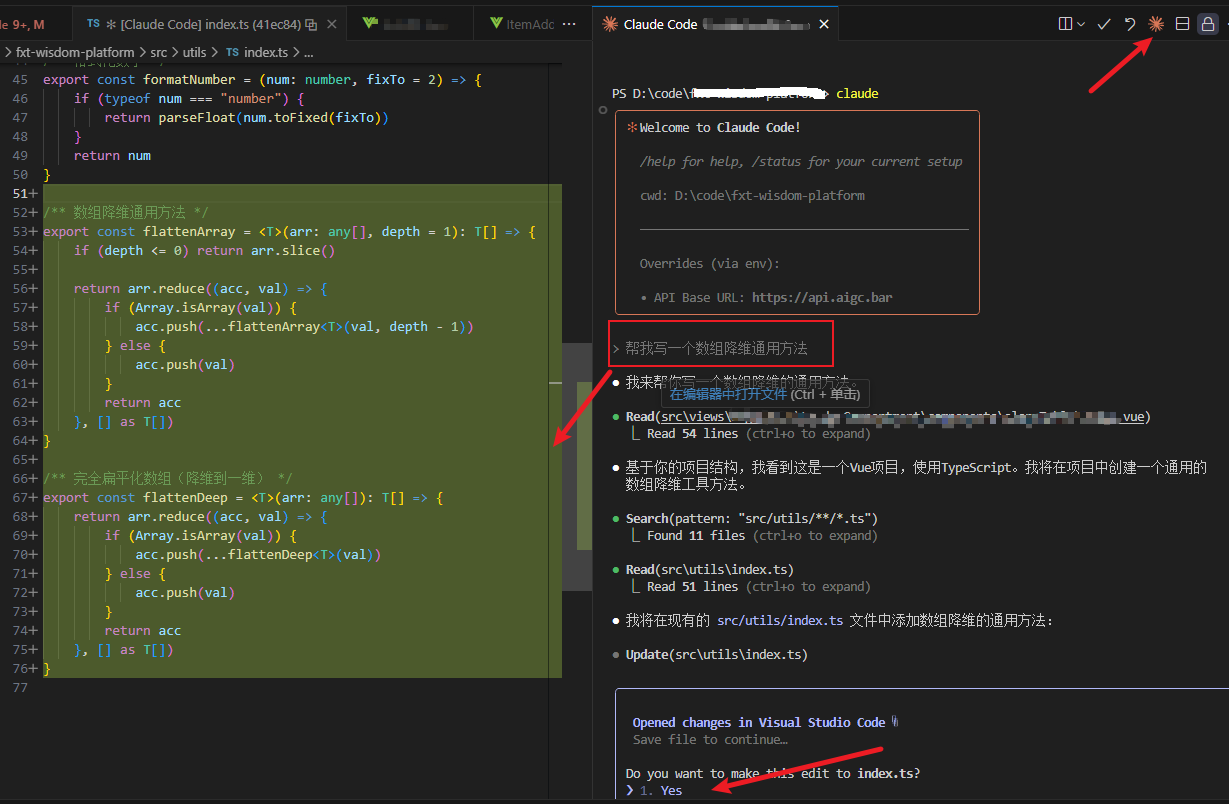Close the Claude Code terminal tab
The width and height of the screenshot is (1229, 804).
click(825, 24)
